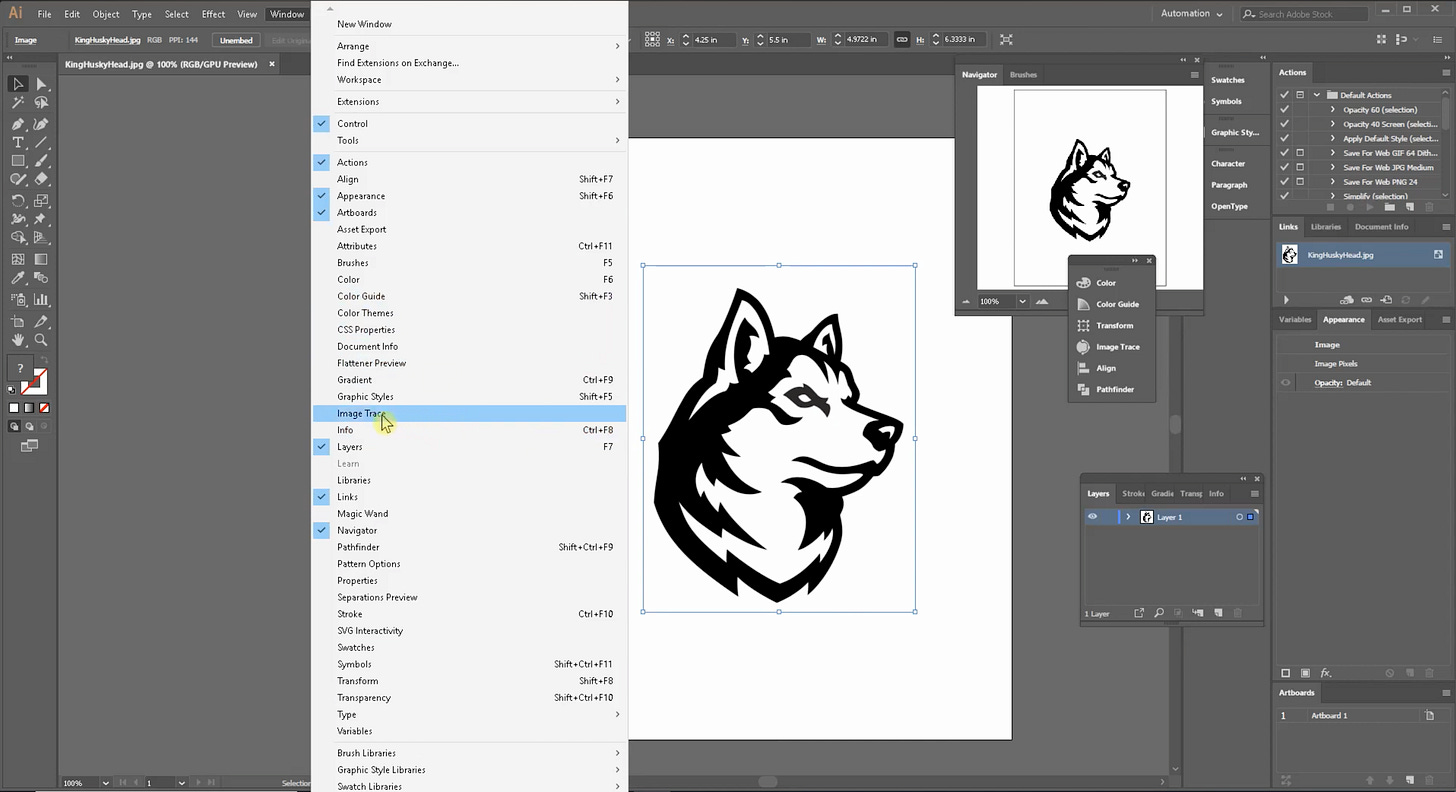This screenshot has width=1456, height=792.
Task: Toggle the constrain proportions link between W and H
Action: point(901,39)
